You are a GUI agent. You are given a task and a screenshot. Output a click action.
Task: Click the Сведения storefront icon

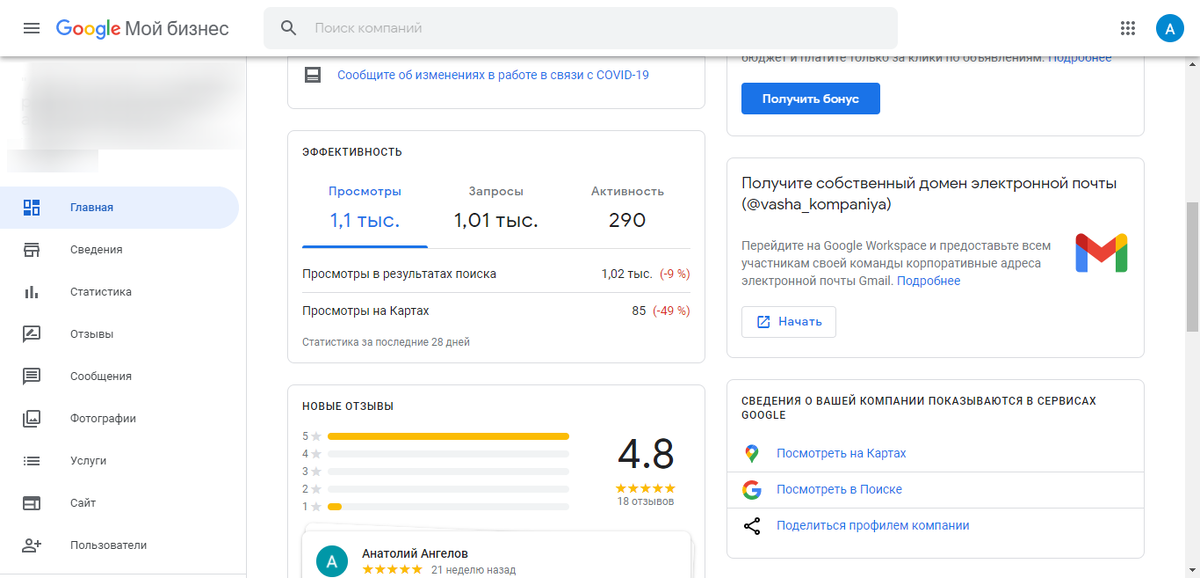pyautogui.click(x=32, y=249)
